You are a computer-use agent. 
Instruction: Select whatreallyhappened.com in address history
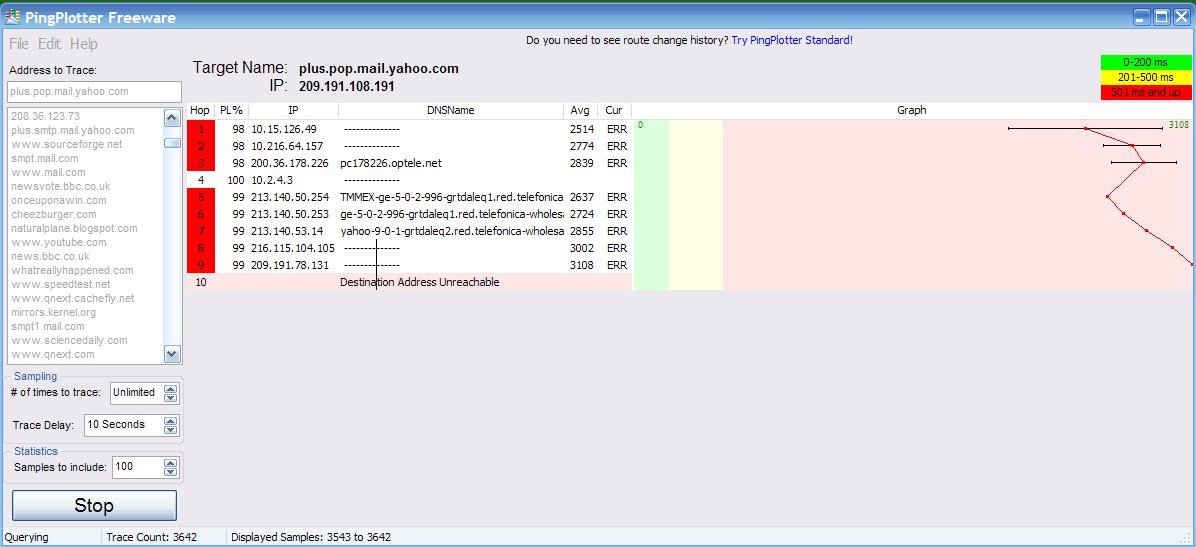pos(72,270)
